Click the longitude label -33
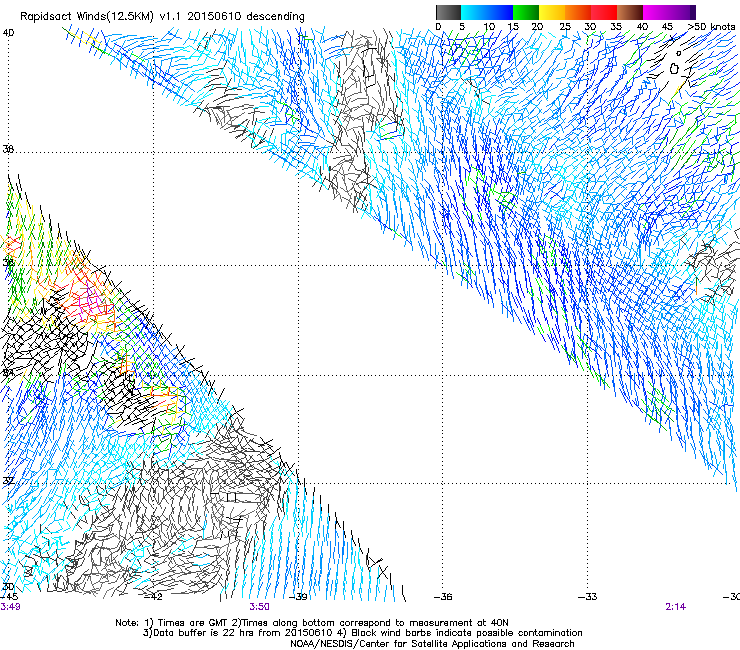The image size is (740, 650). click(588, 596)
